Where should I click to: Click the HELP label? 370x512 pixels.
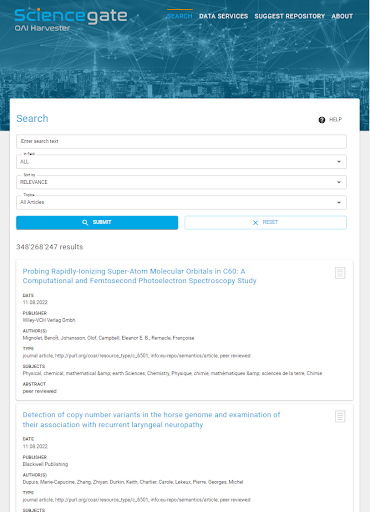pyautogui.click(x=335, y=119)
